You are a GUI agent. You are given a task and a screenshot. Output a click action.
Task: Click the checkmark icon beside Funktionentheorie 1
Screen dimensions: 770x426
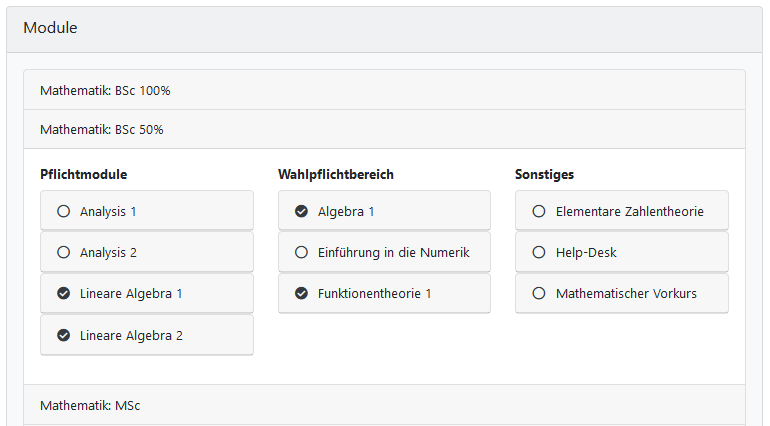click(302, 294)
